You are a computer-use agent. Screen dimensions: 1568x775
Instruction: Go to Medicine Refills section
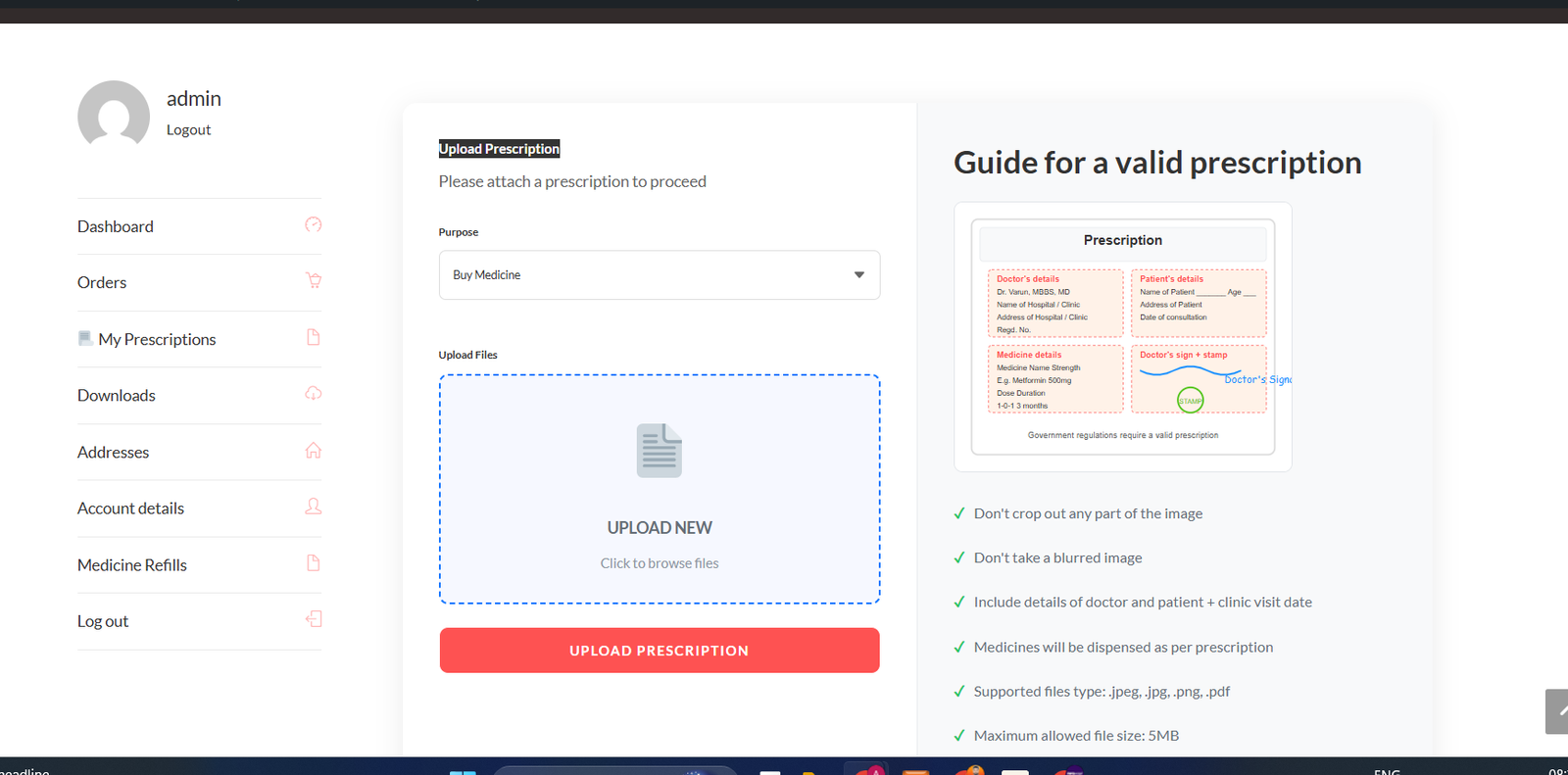click(132, 565)
